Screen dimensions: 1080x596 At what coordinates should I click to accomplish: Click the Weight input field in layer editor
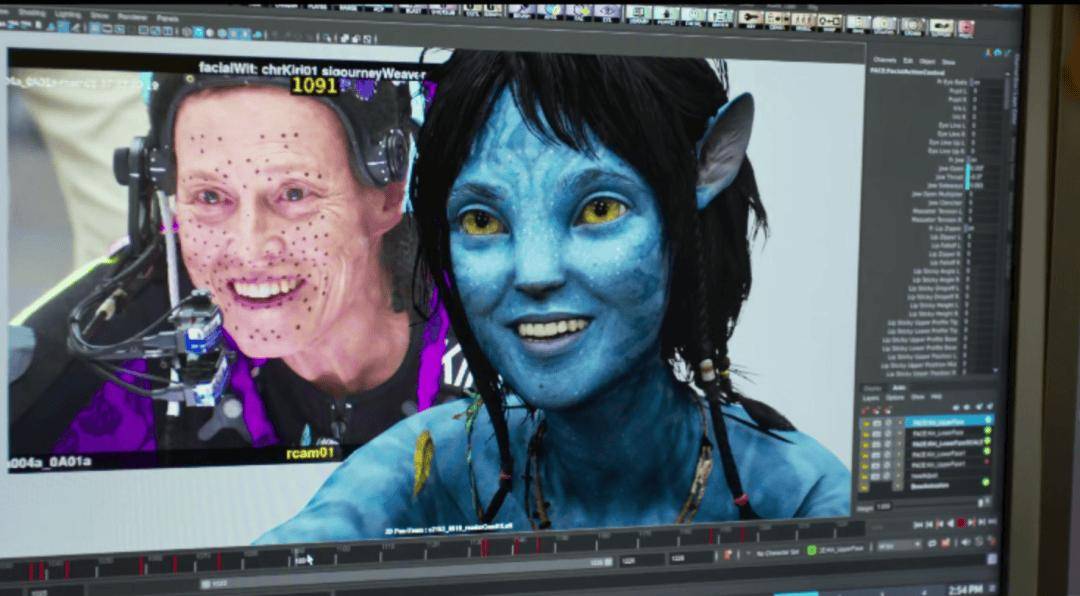click(x=884, y=507)
